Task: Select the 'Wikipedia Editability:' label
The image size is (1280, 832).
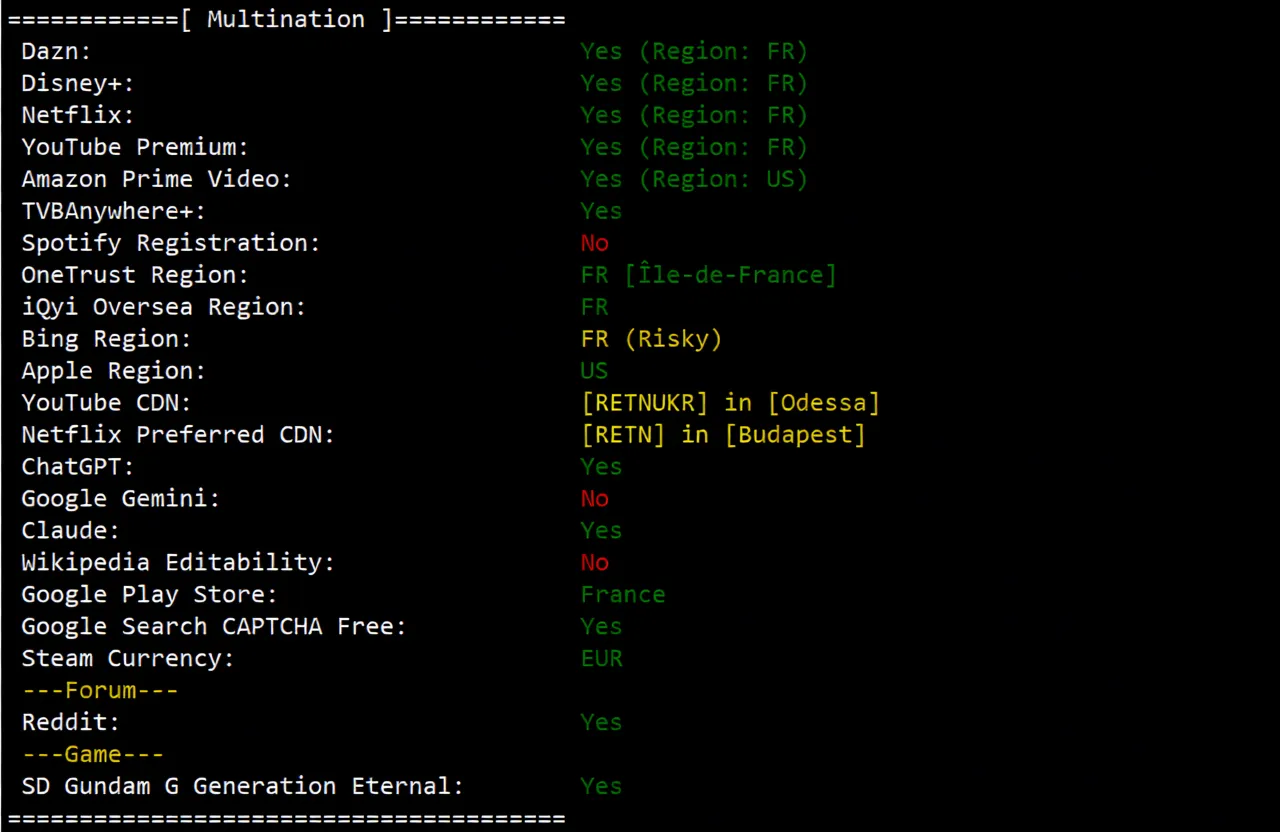Action: pyautogui.click(x=178, y=563)
